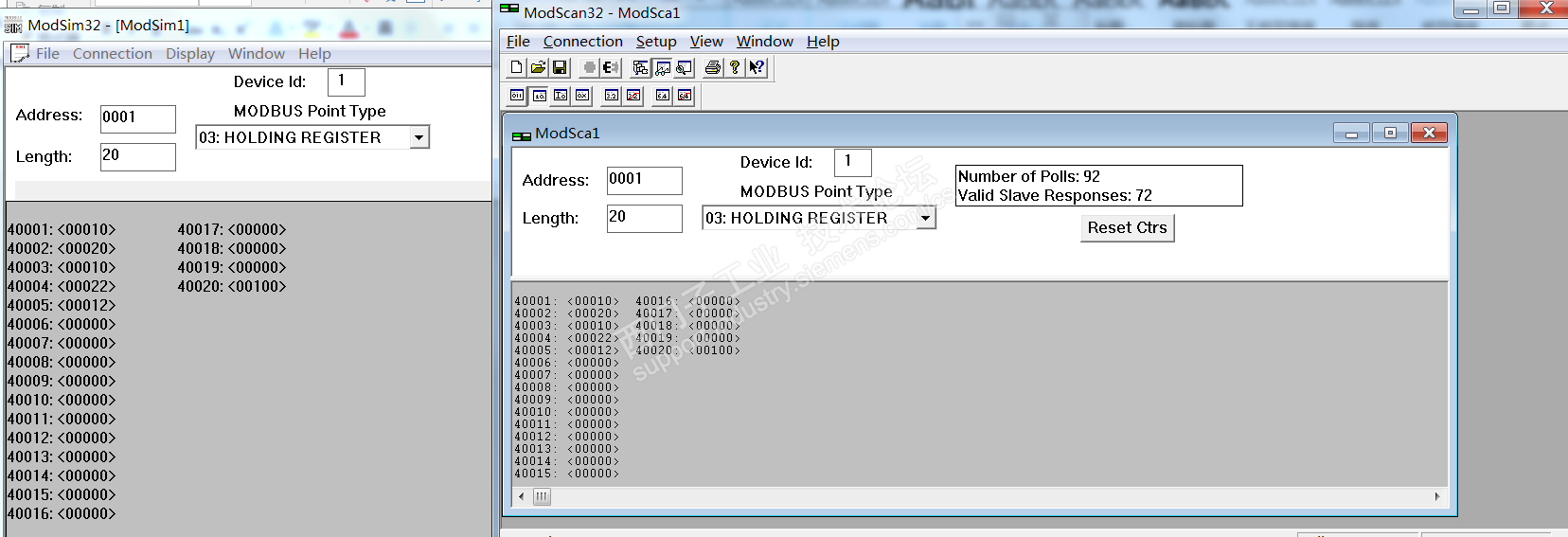Click the ModSca1 child window icon
Screen dimensions: 1568x537
click(521, 134)
